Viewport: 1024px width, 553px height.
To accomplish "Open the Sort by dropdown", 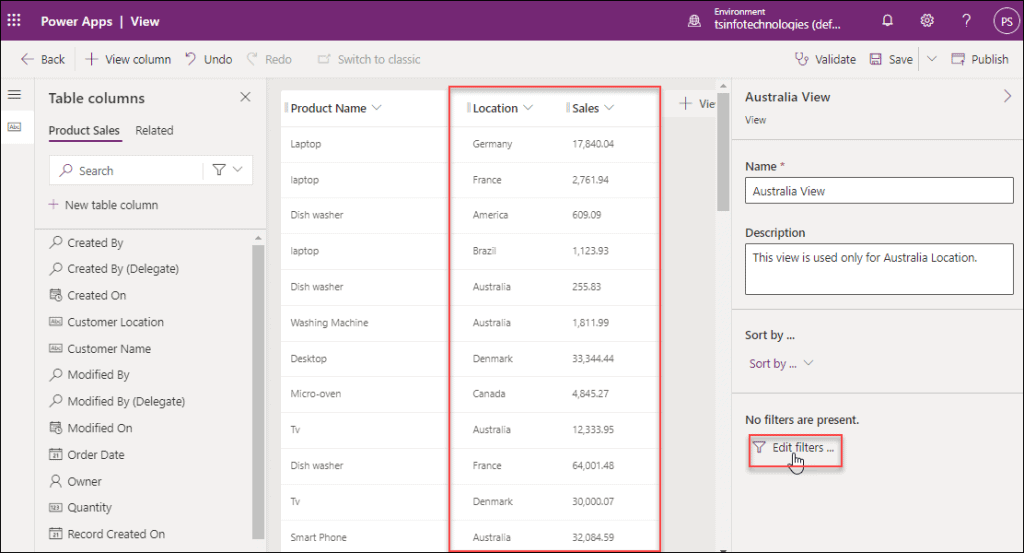I will click(x=780, y=364).
